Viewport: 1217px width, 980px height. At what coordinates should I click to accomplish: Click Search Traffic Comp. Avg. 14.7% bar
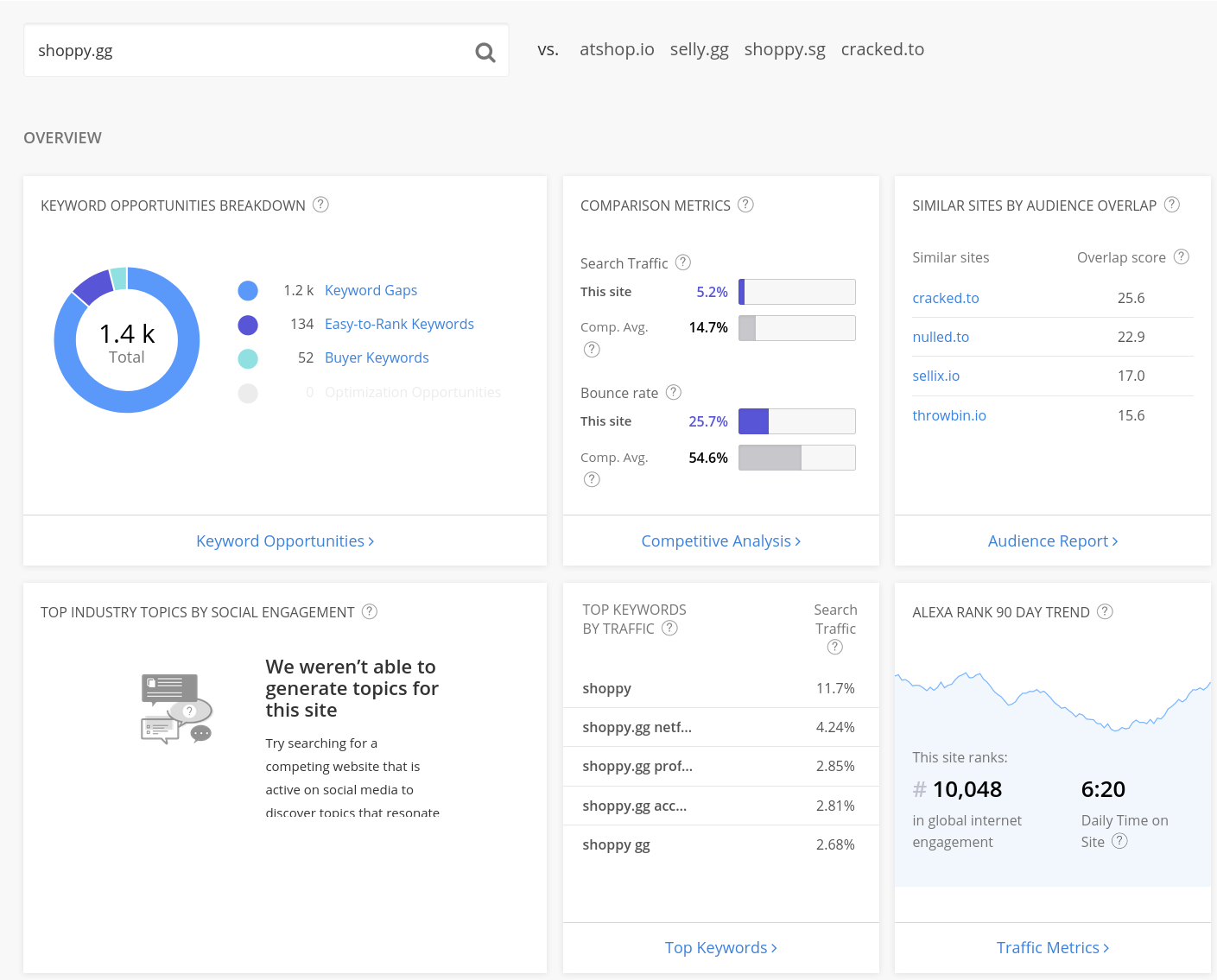(x=797, y=328)
